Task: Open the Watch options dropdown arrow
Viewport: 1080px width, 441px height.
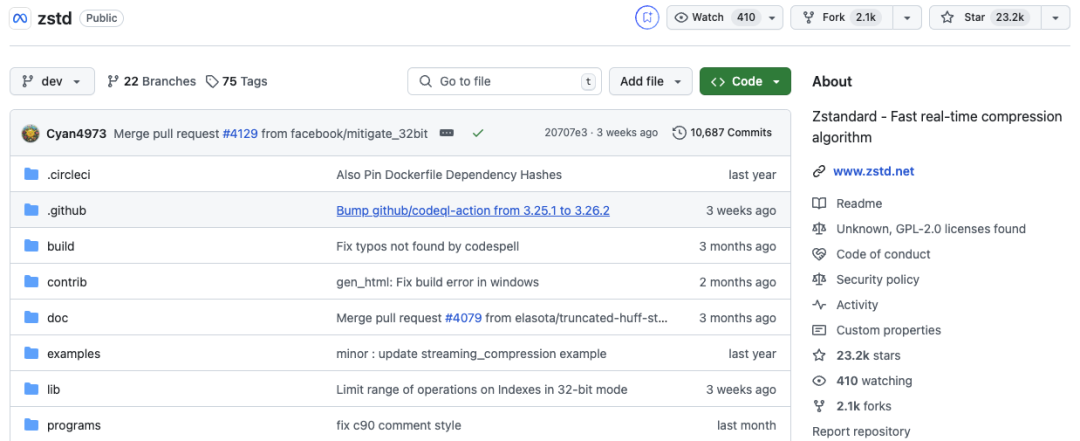Action: point(772,18)
